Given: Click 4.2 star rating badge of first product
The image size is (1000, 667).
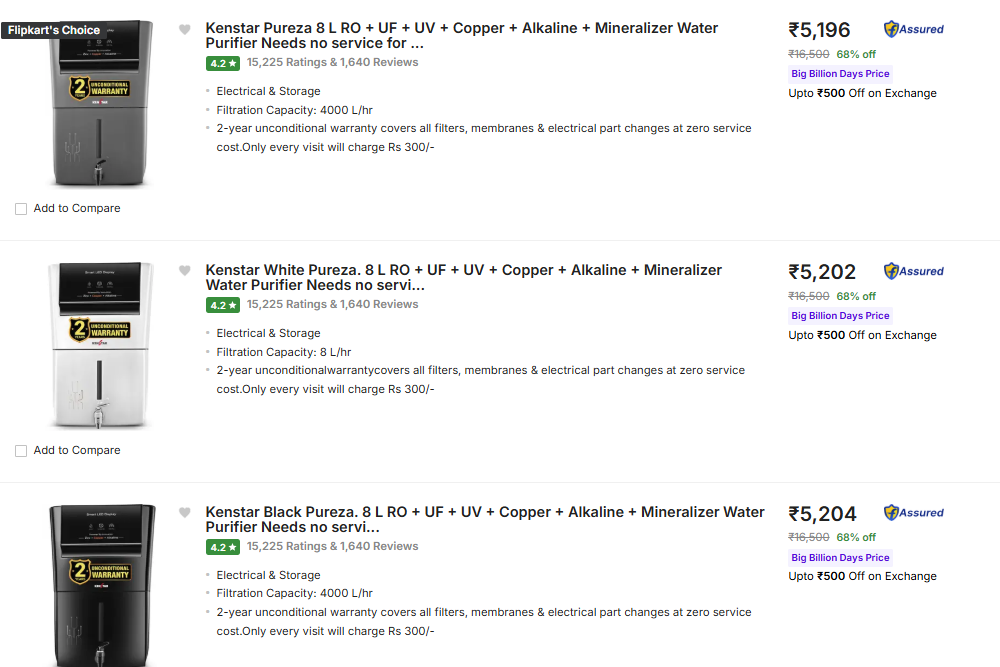Looking at the screenshot, I should click(223, 63).
